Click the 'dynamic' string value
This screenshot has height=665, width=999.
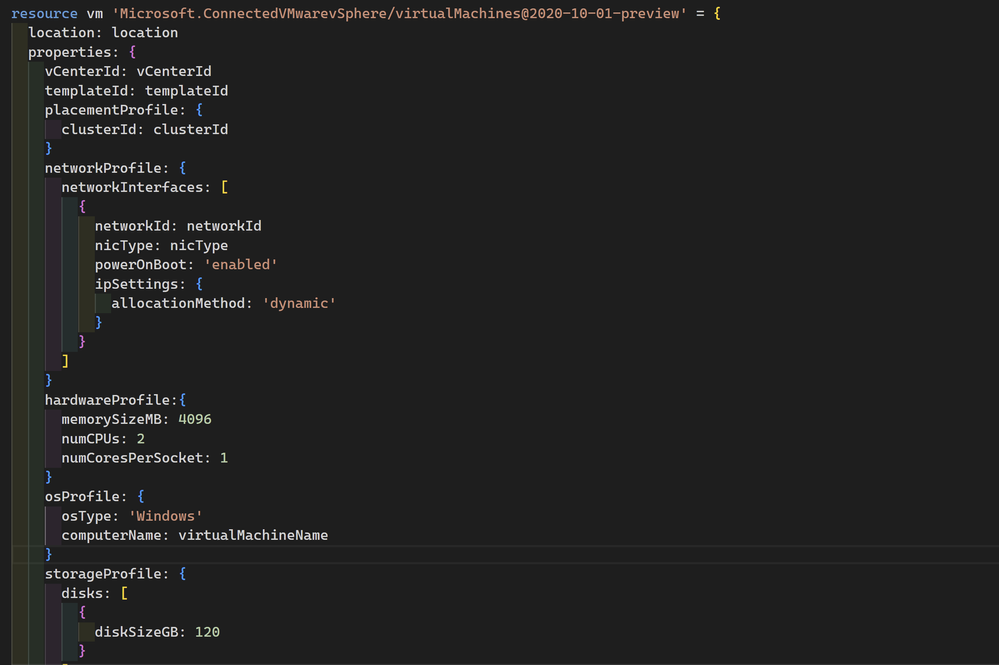(x=299, y=303)
